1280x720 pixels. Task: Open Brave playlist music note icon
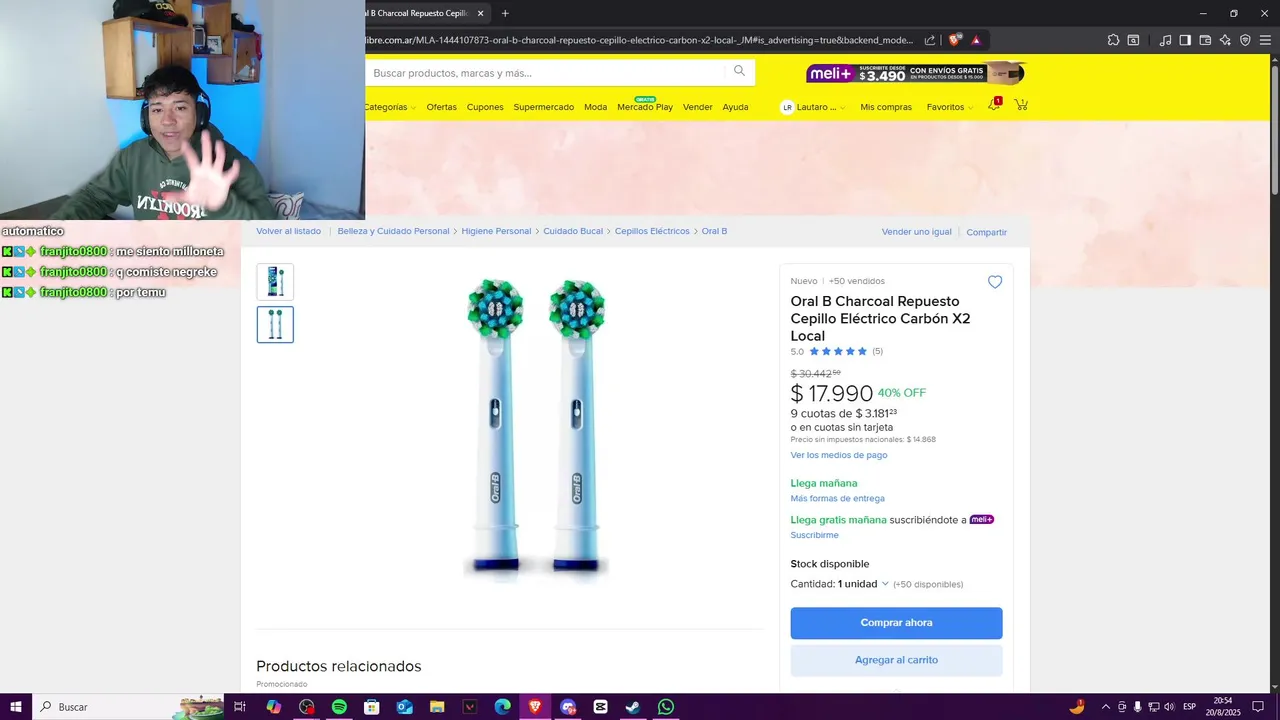(x=1165, y=40)
